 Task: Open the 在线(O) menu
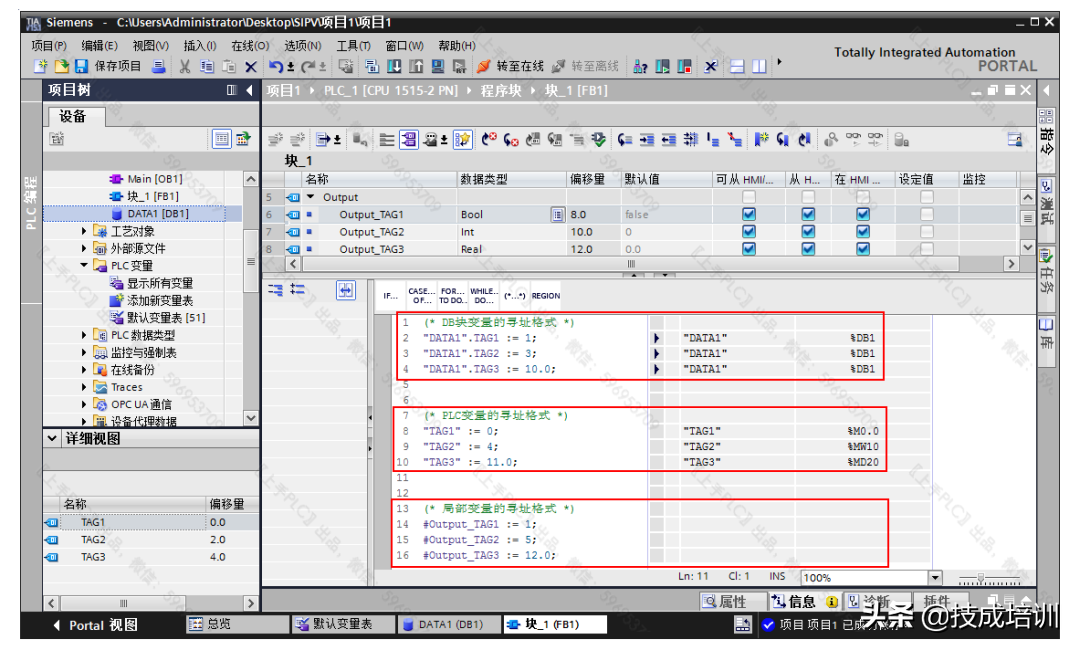(x=250, y=45)
